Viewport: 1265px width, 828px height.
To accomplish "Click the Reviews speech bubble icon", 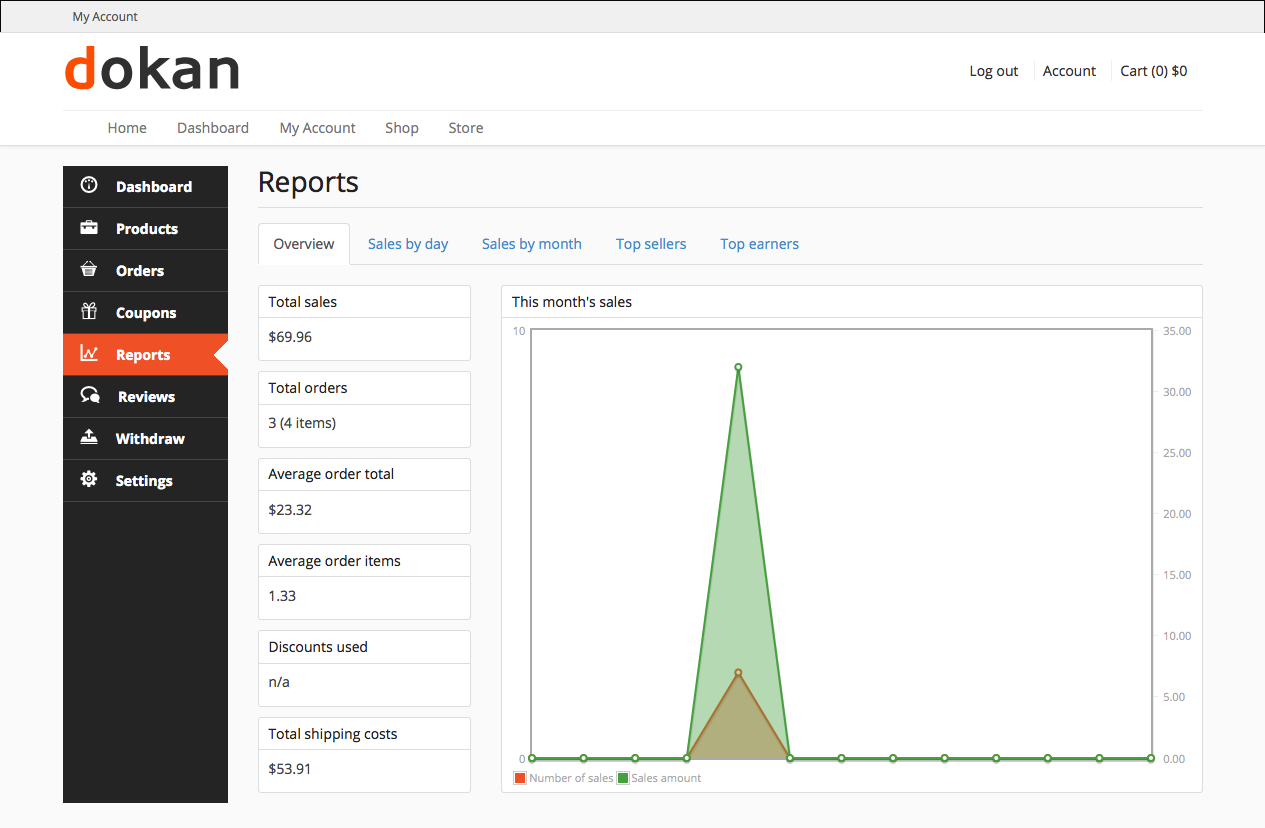I will (90, 396).
